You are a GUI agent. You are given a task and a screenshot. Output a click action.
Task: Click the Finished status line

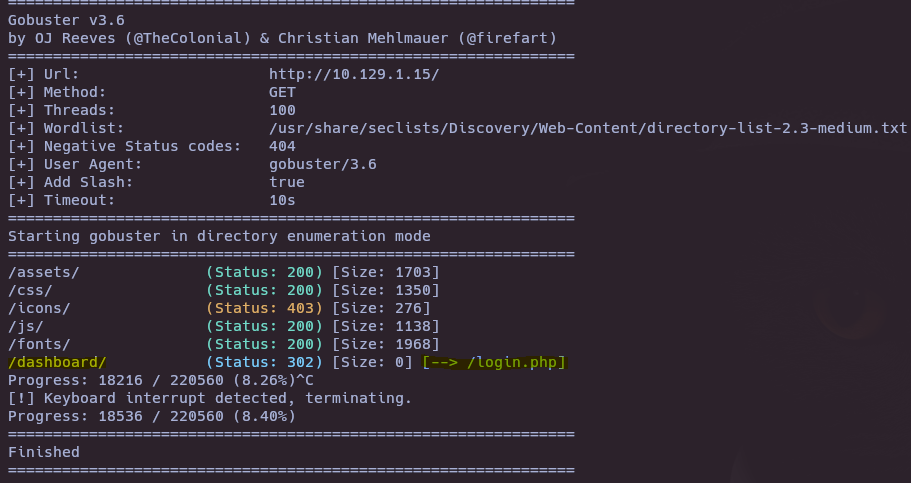pos(44,452)
